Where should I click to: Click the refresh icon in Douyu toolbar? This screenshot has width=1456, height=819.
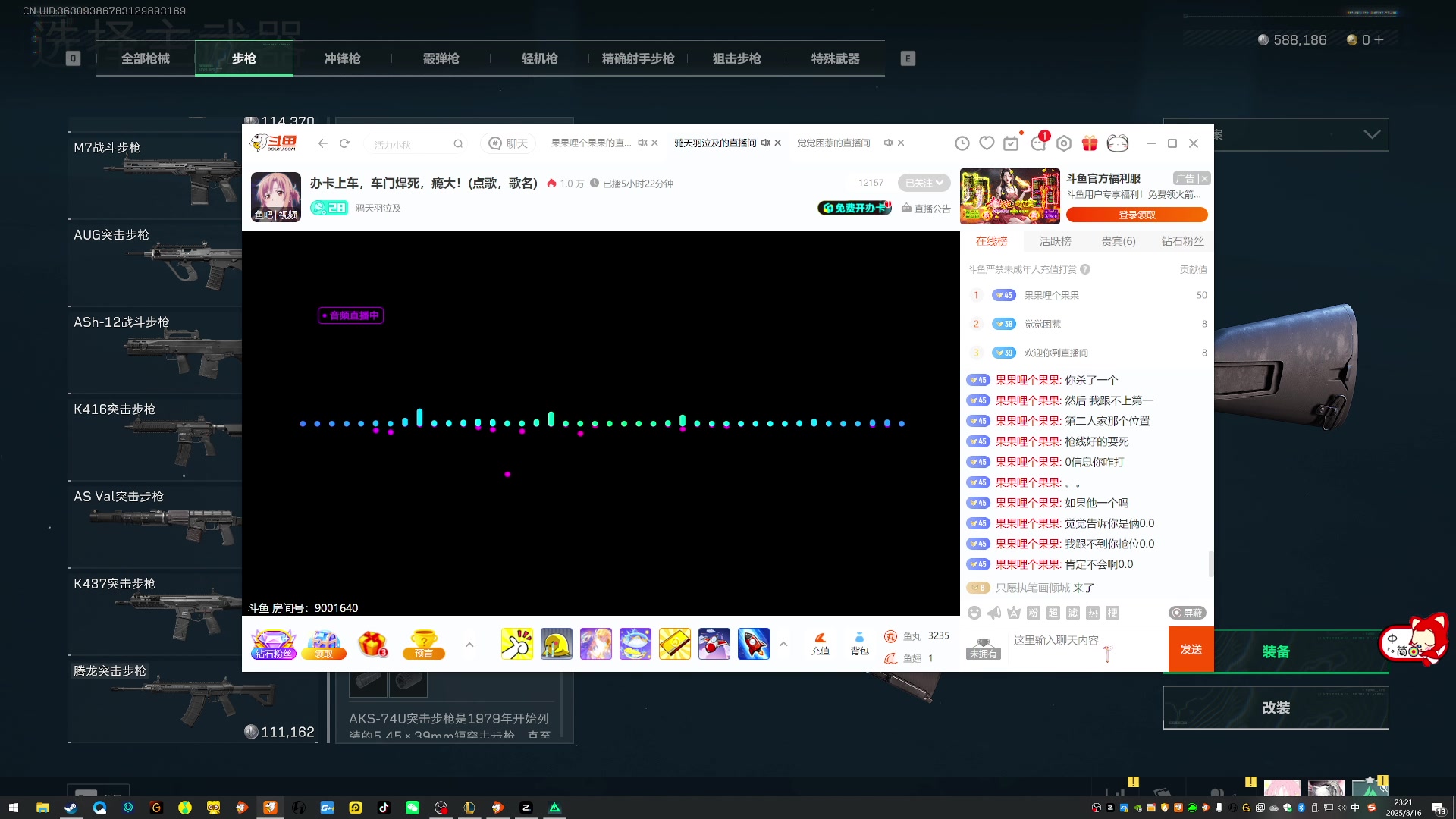coord(344,143)
